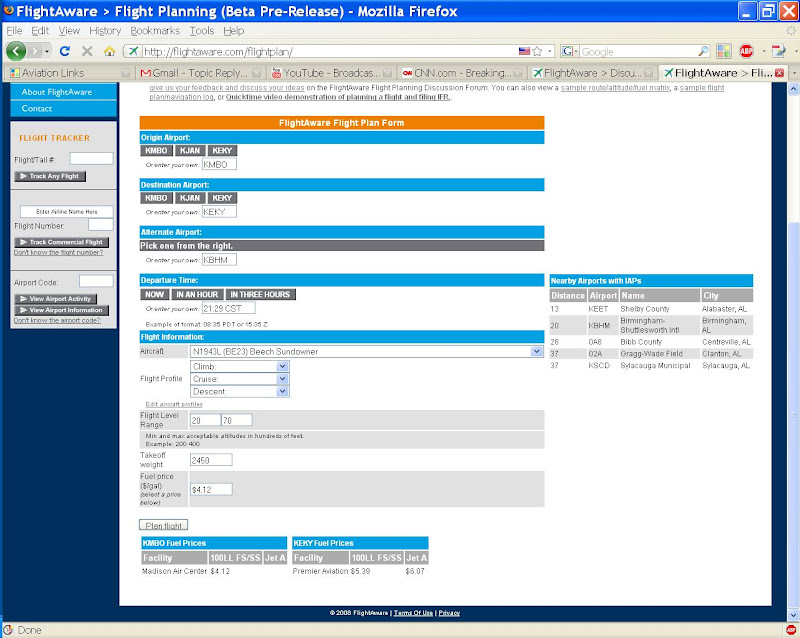
Task: Switch to the CNN.com Breaking tab
Action: 462,73
